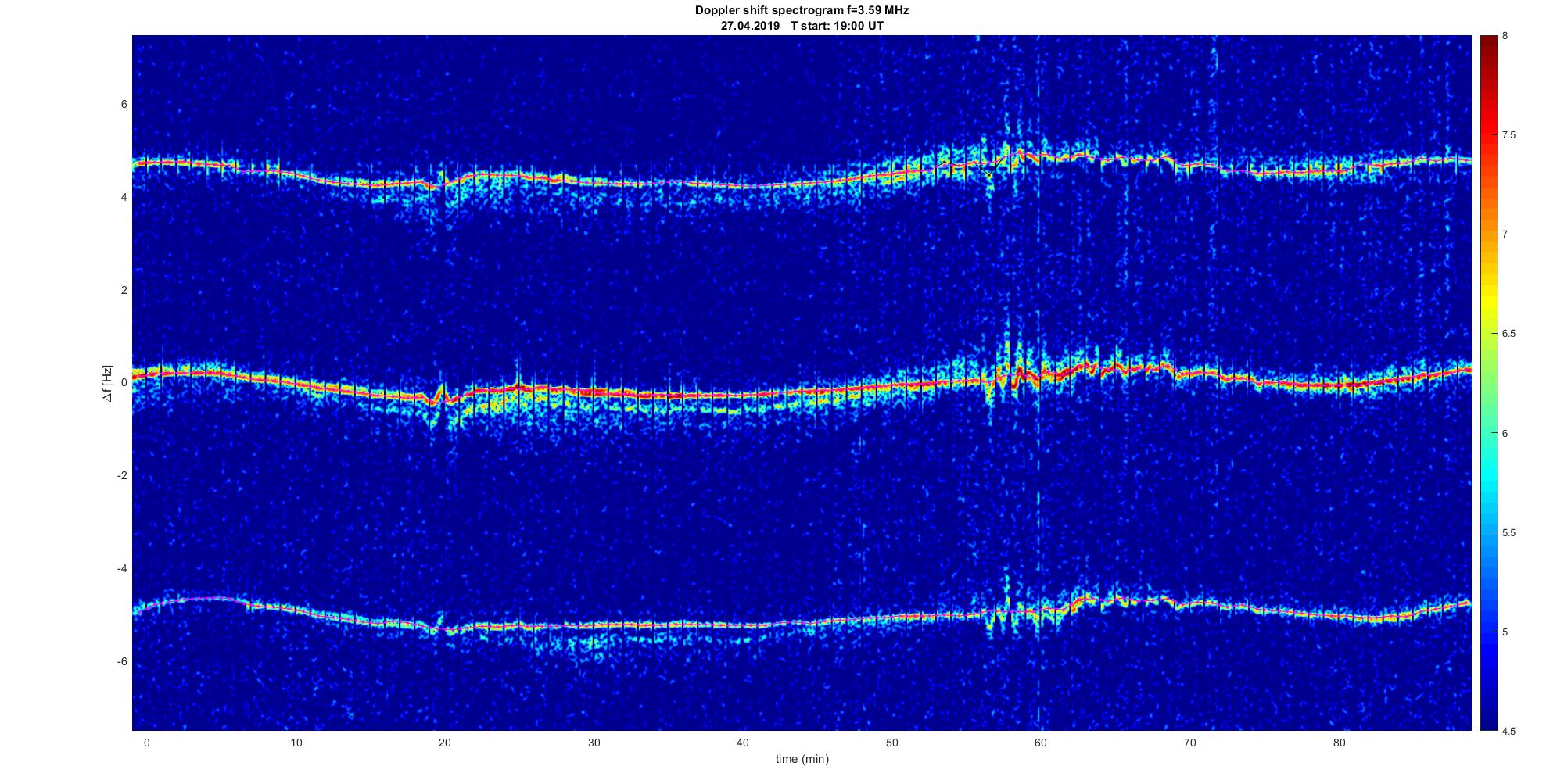Click colorbar tick label '8'

pos(1505,36)
